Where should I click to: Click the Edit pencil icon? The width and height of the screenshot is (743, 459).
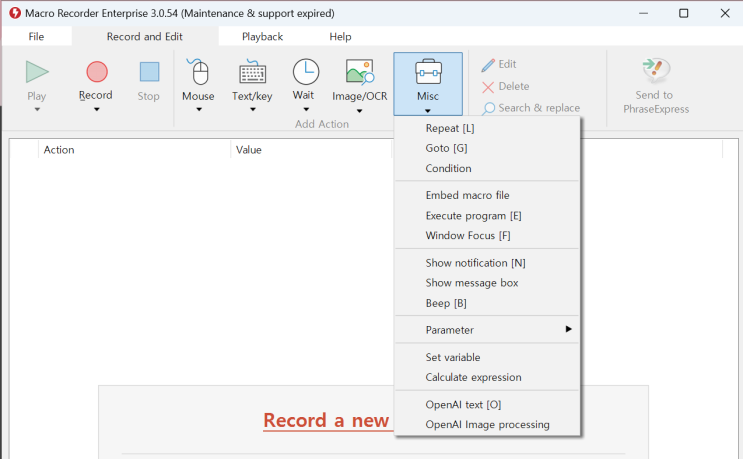pyautogui.click(x=488, y=65)
